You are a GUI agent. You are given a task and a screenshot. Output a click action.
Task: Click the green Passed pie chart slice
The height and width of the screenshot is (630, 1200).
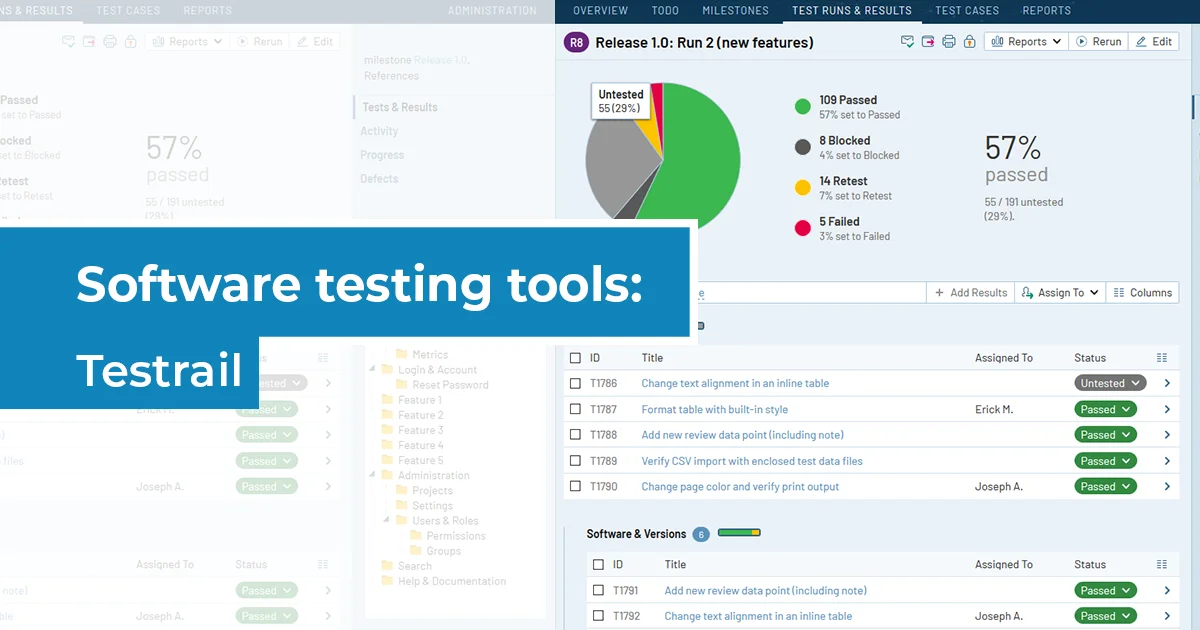[700, 160]
